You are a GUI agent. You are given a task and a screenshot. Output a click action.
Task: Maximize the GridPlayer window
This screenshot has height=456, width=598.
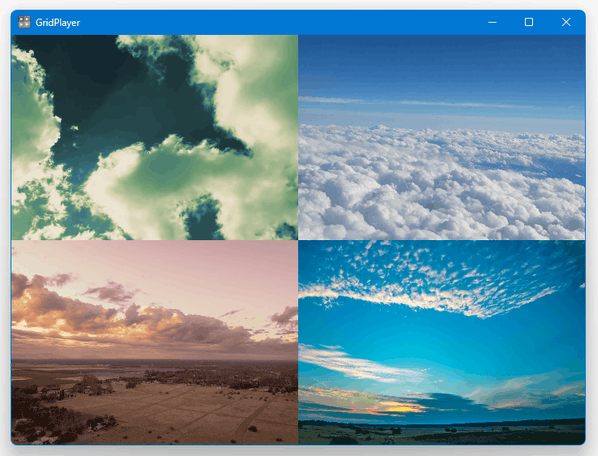pyautogui.click(x=529, y=22)
